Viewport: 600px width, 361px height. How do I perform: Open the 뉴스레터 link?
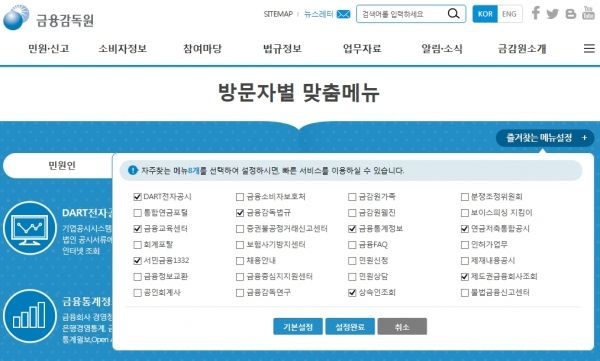point(318,14)
